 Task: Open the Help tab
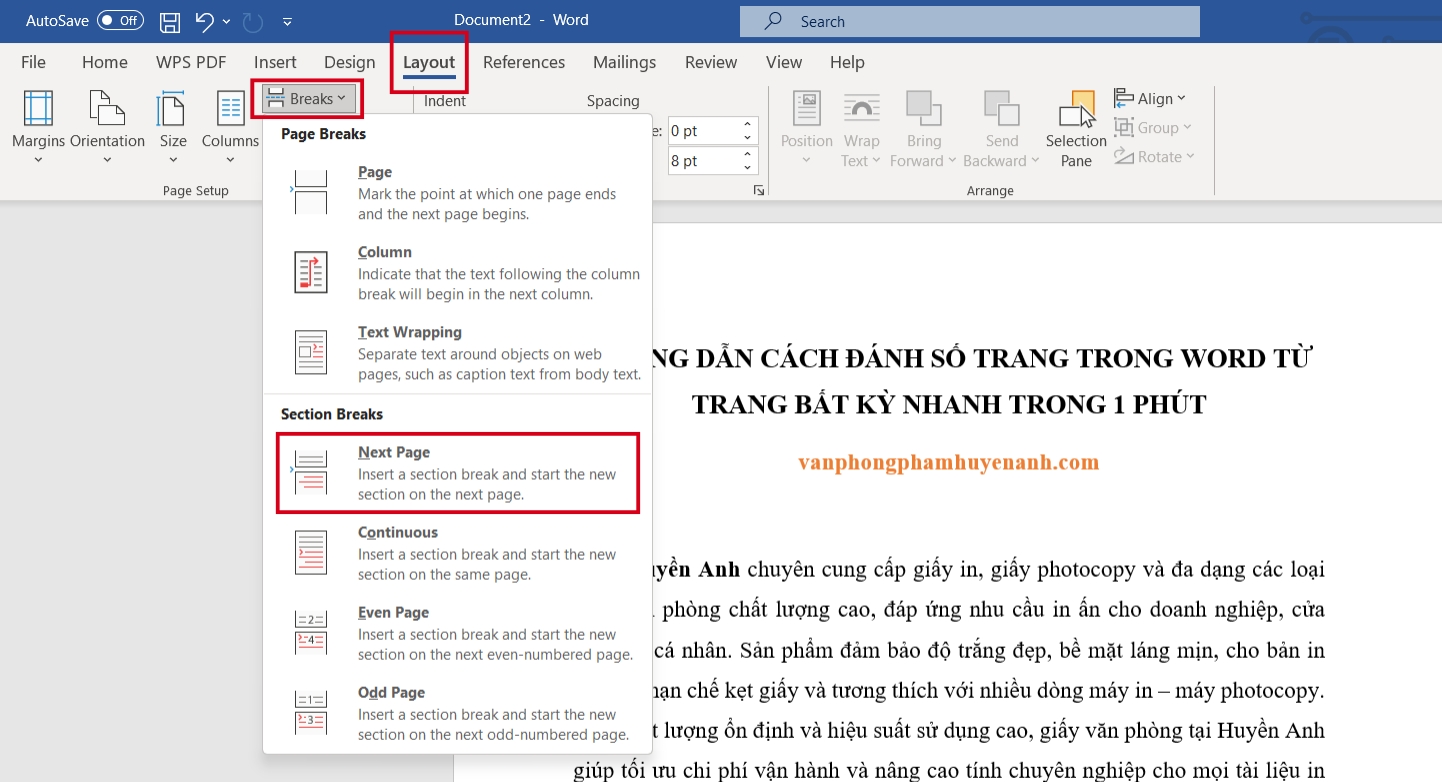click(x=847, y=62)
